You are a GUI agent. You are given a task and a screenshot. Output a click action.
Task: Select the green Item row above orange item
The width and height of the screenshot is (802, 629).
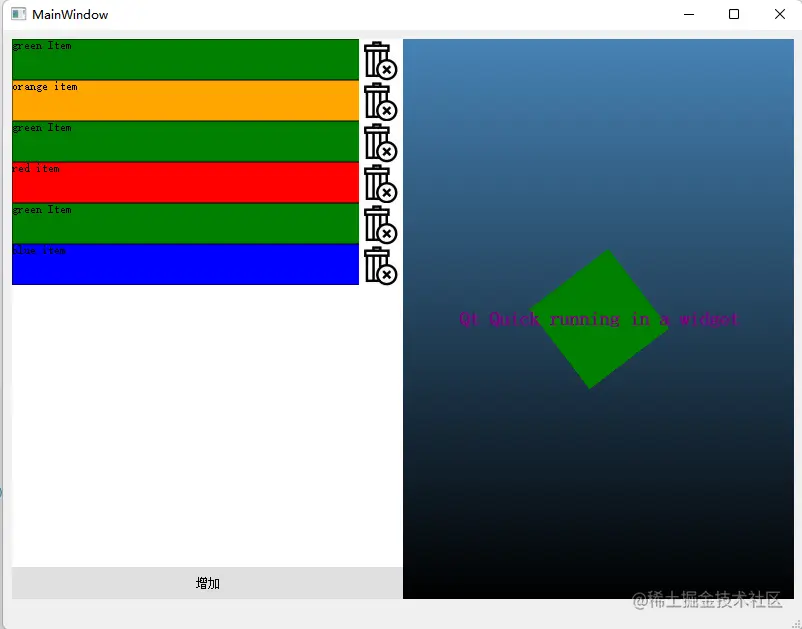tap(185, 60)
